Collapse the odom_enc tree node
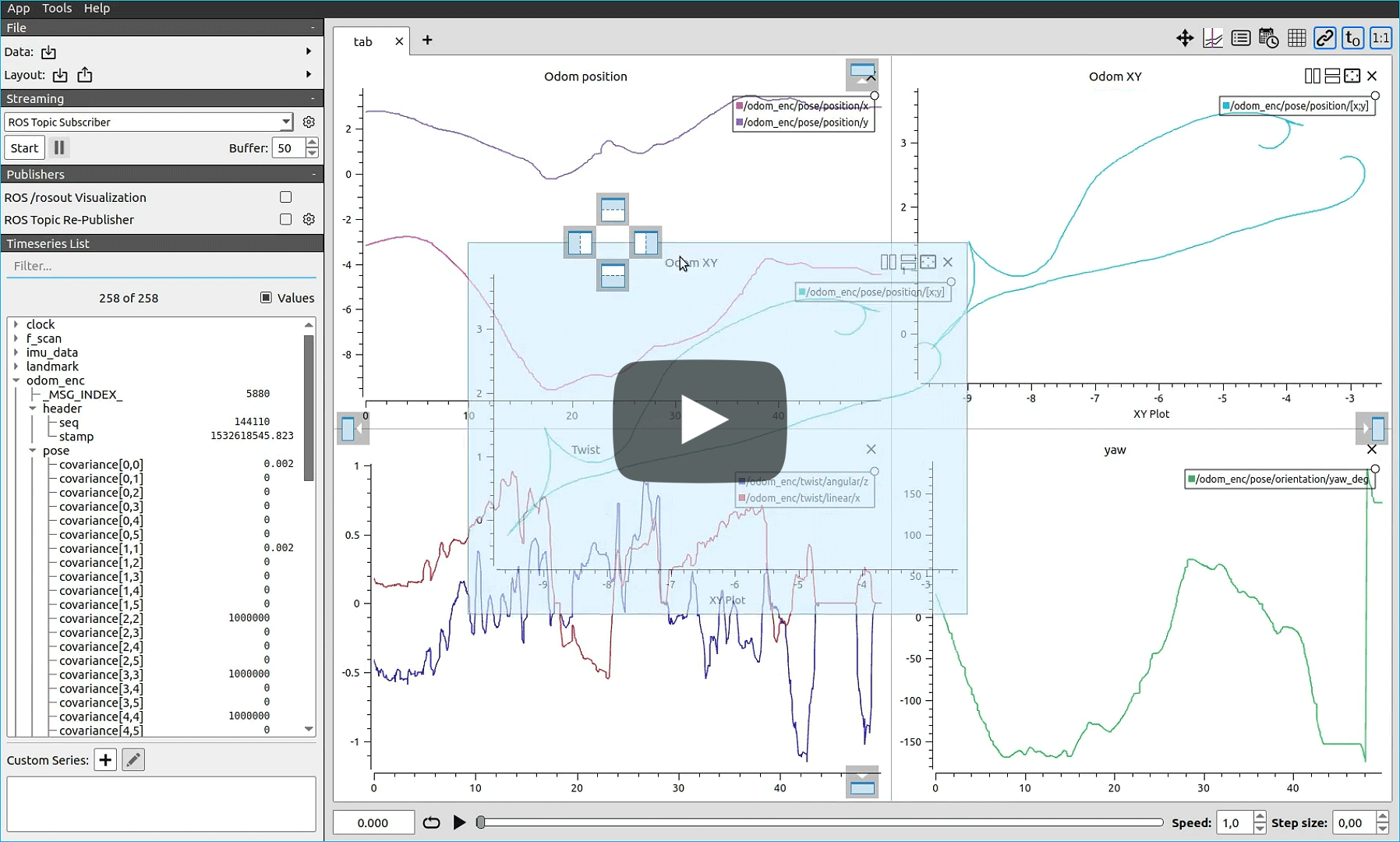 coord(16,380)
